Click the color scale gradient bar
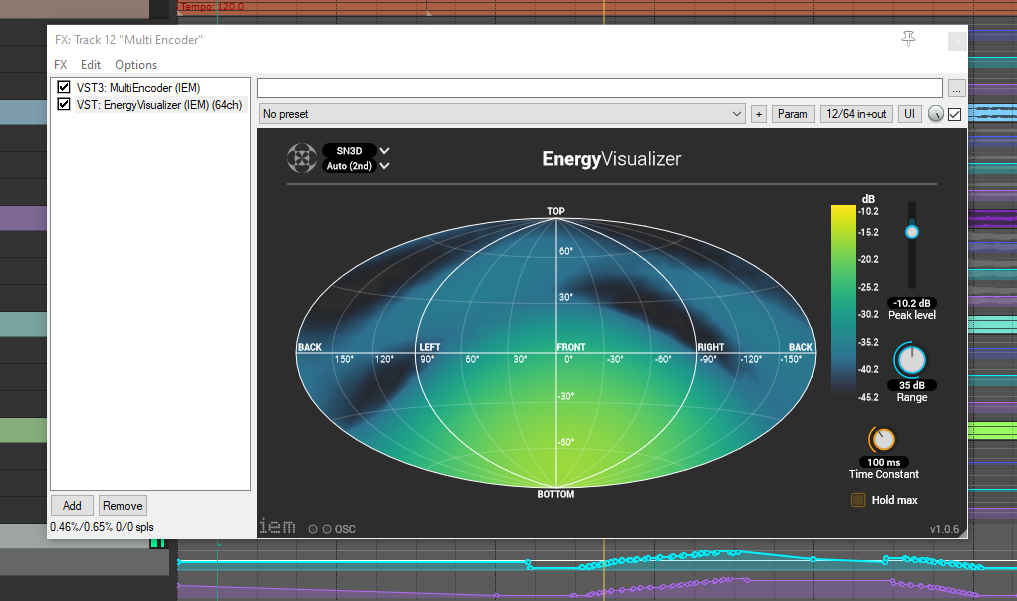This screenshot has width=1017, height=601. click(x=843, y=300)
